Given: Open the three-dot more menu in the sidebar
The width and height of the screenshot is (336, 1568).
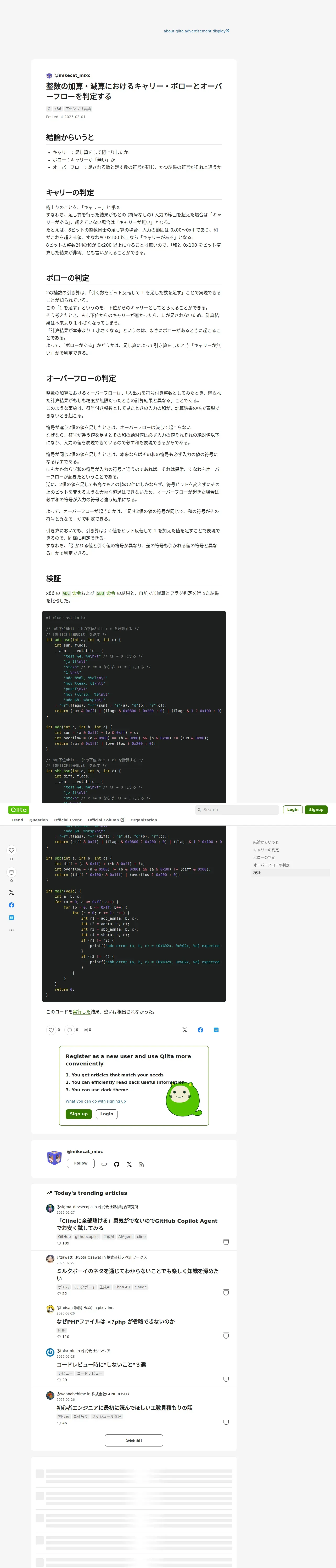Looking at the screenshot, I should coord(11,930).
